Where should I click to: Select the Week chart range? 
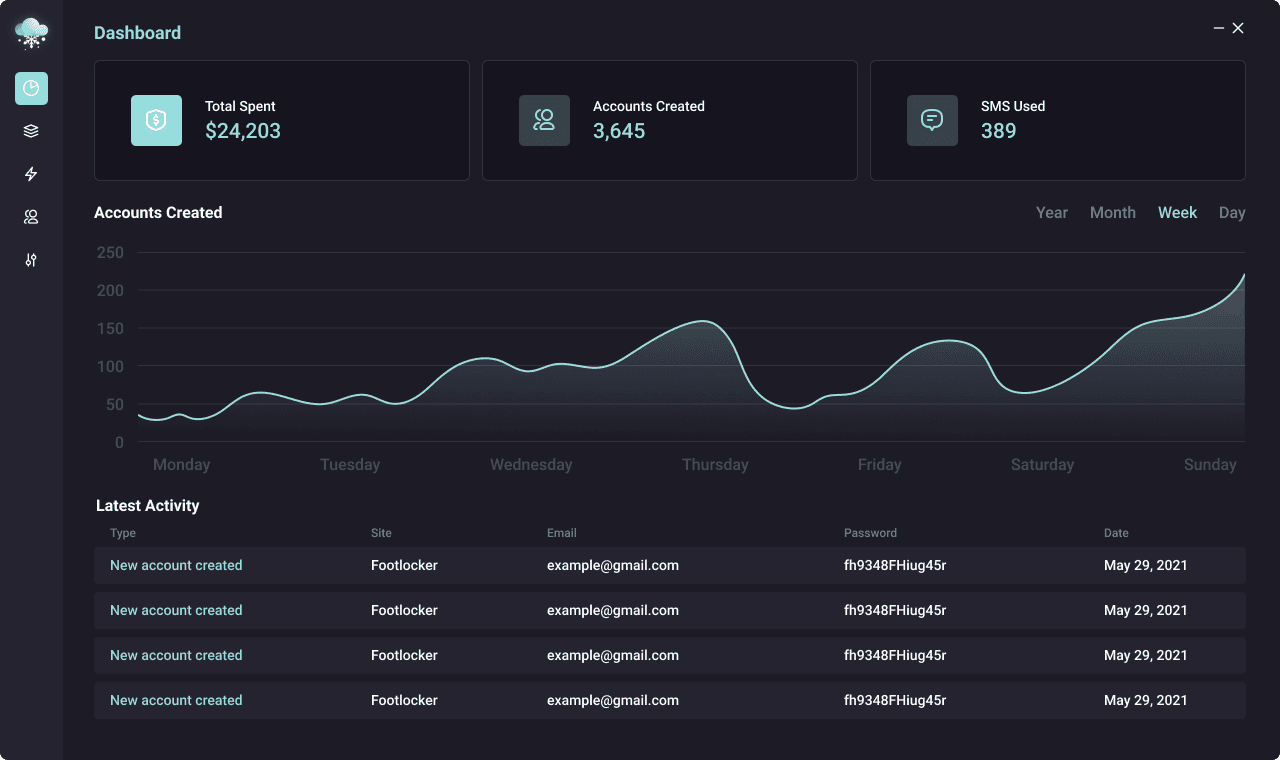point(1177,213)
